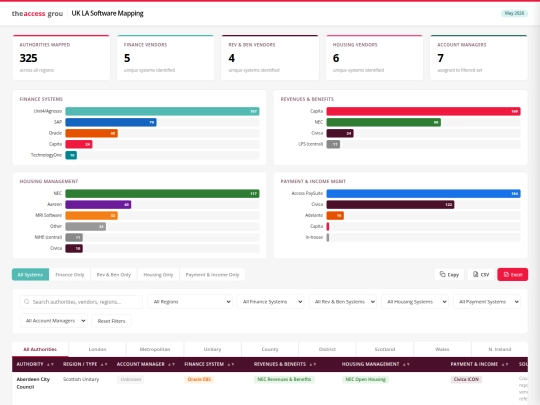
Task: Sort by Account Manager column arrows
Action: (x=172, y=364)
